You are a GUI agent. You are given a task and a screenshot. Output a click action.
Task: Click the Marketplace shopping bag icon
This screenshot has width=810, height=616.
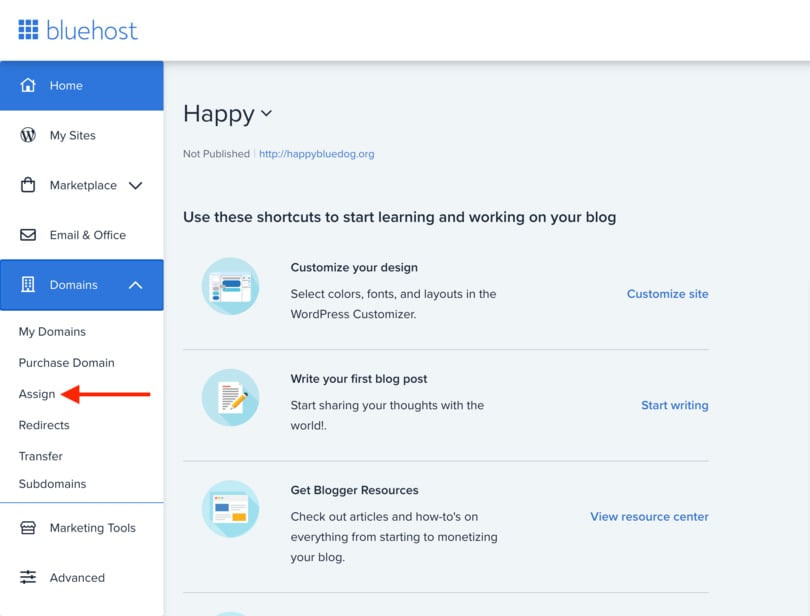click(28, 184)
